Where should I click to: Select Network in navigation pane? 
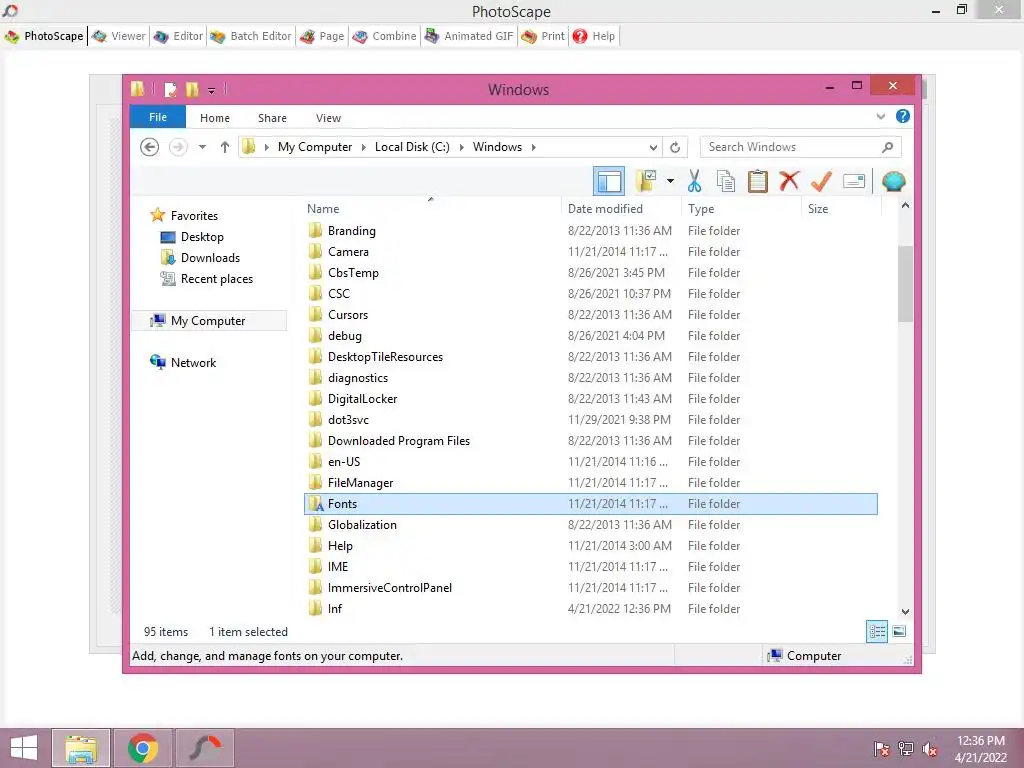pos(193,362)
